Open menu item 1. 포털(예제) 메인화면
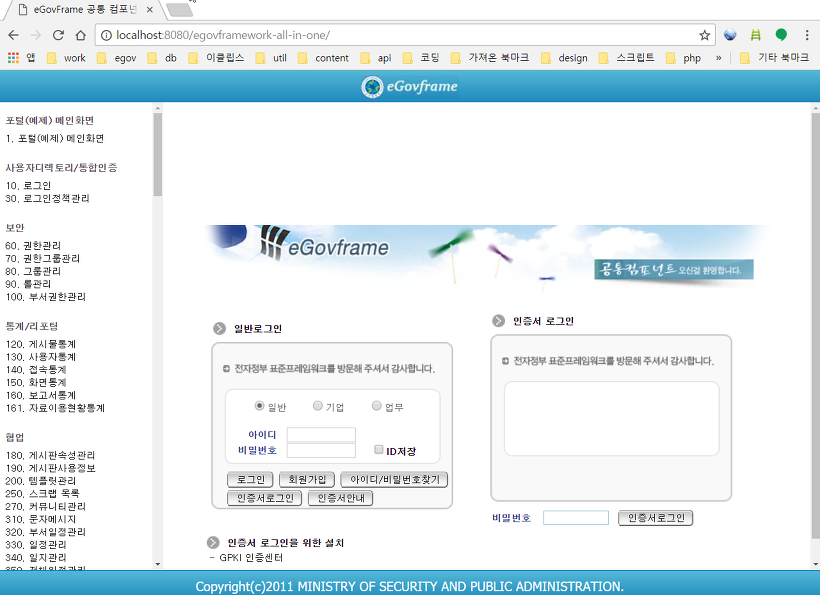This screenshot has width=820, height=595. [x=55, y=138]
